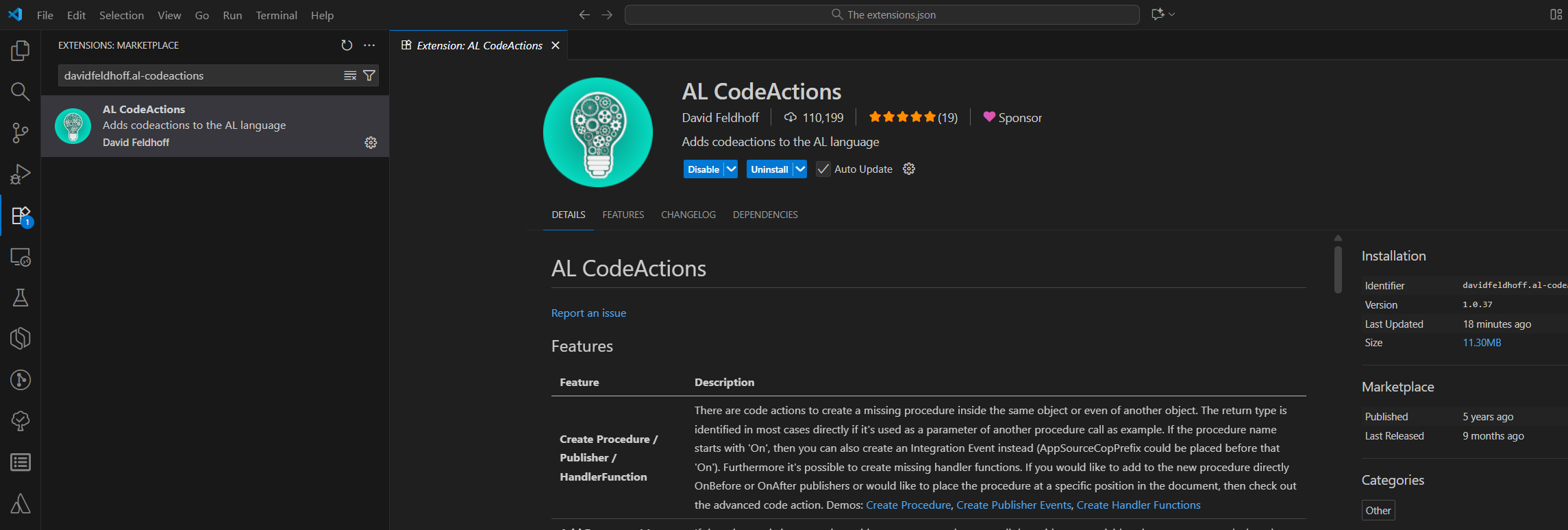Click the VS Code logo icon

(15, 14)
